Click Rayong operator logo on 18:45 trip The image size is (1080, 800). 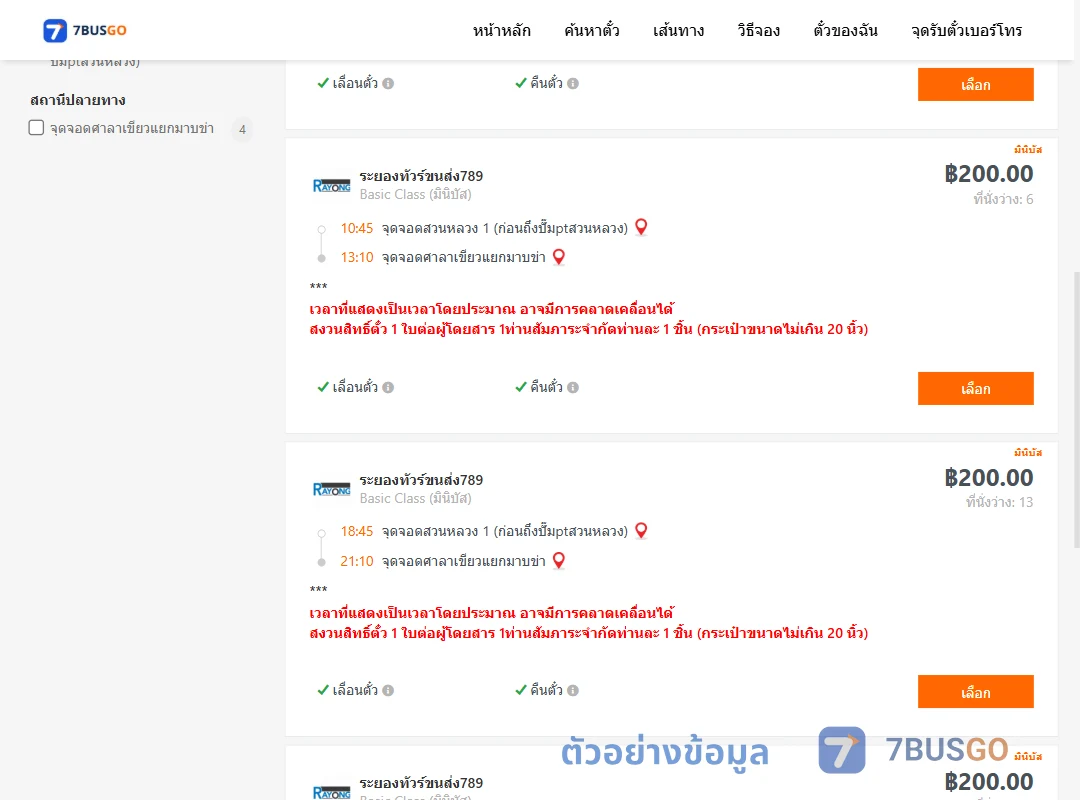(331, 489)
